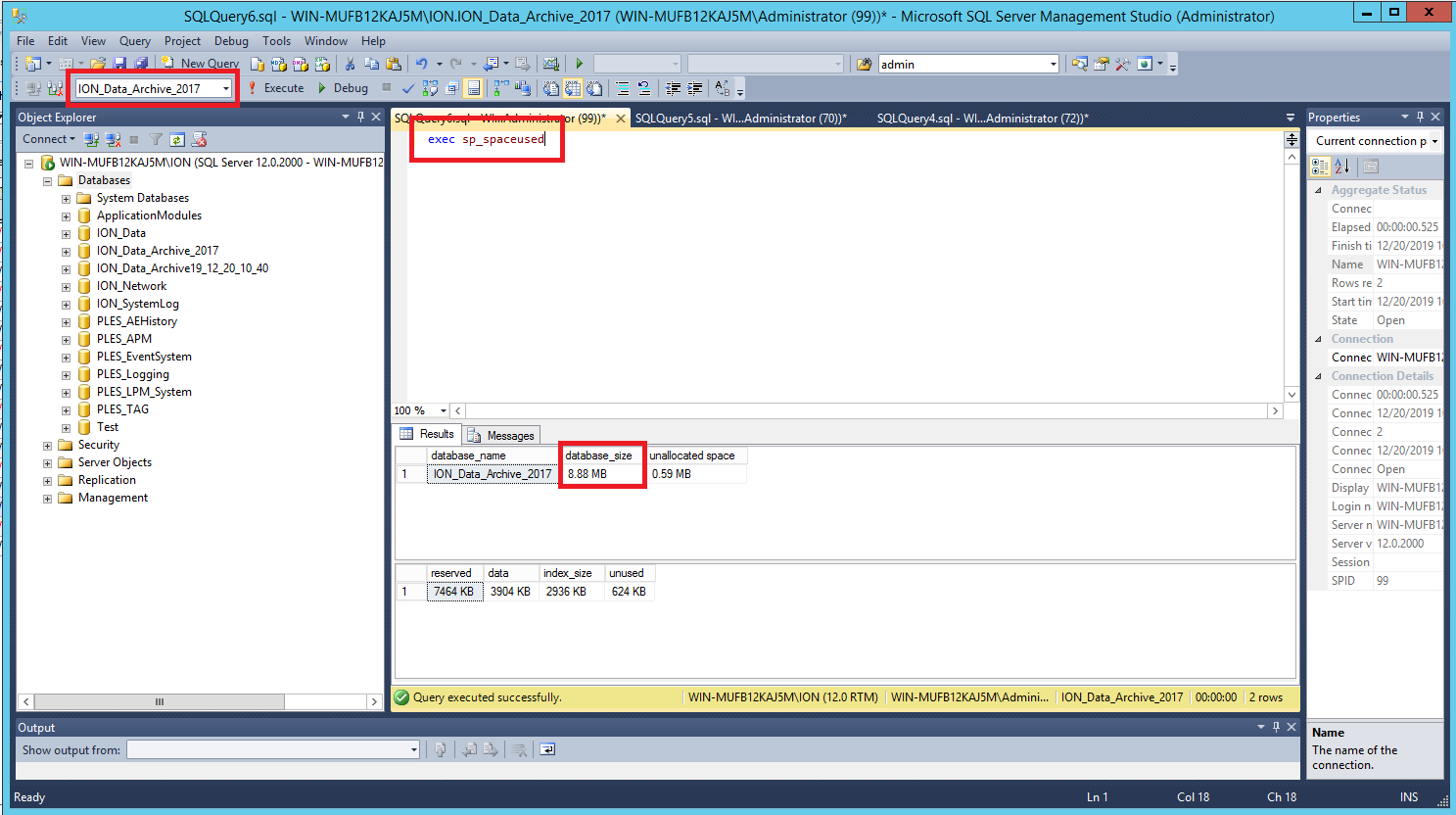Click database_size cell 8.88 MB
This screenshot has height=815, width=1456.
coord(601,474)
